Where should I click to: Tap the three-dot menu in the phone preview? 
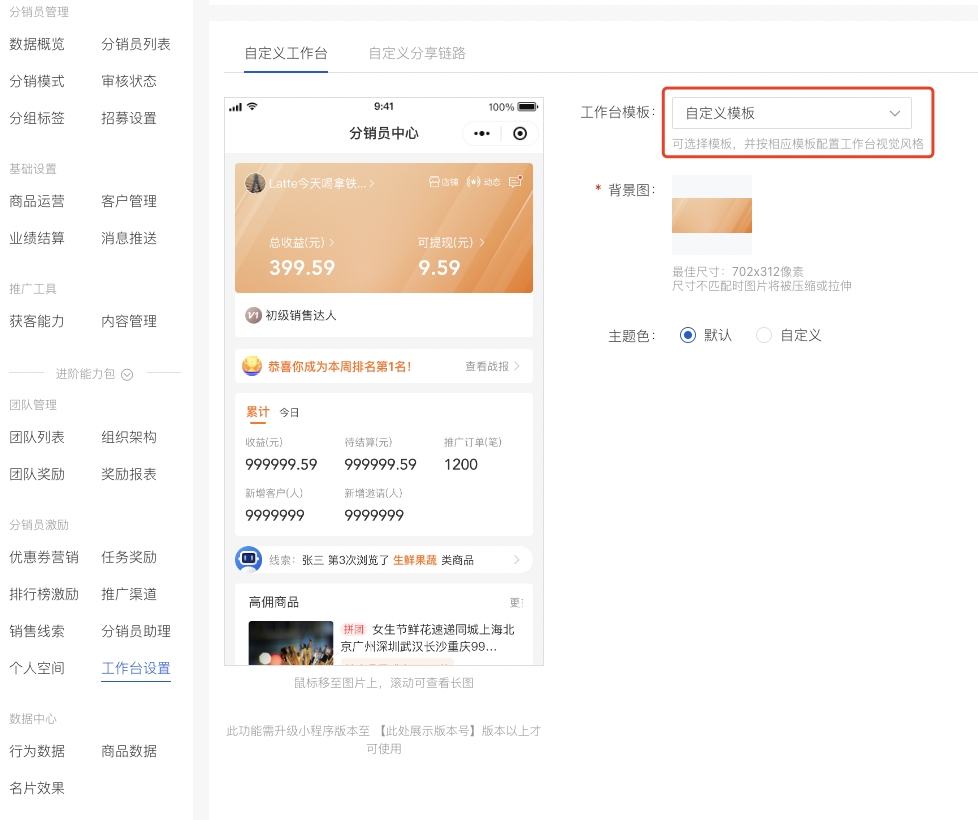482,133
